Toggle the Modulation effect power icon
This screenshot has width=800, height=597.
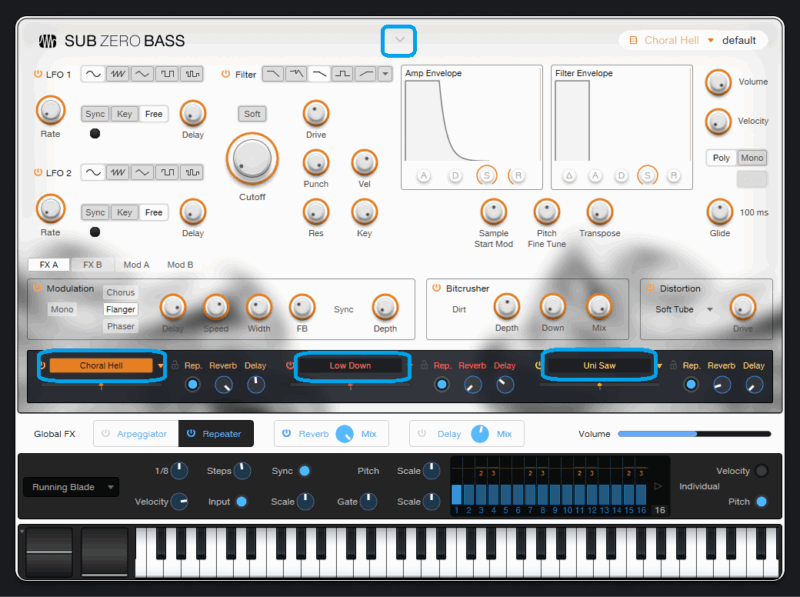[x=37, y=288]
